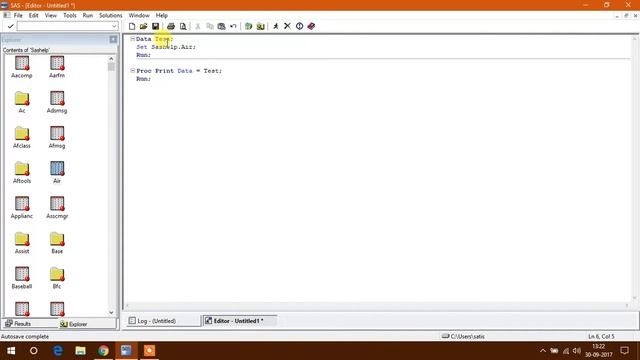Click the Copy toolbar icon
640x360 pixels.
pyautogui.click(x=210, y=26)
